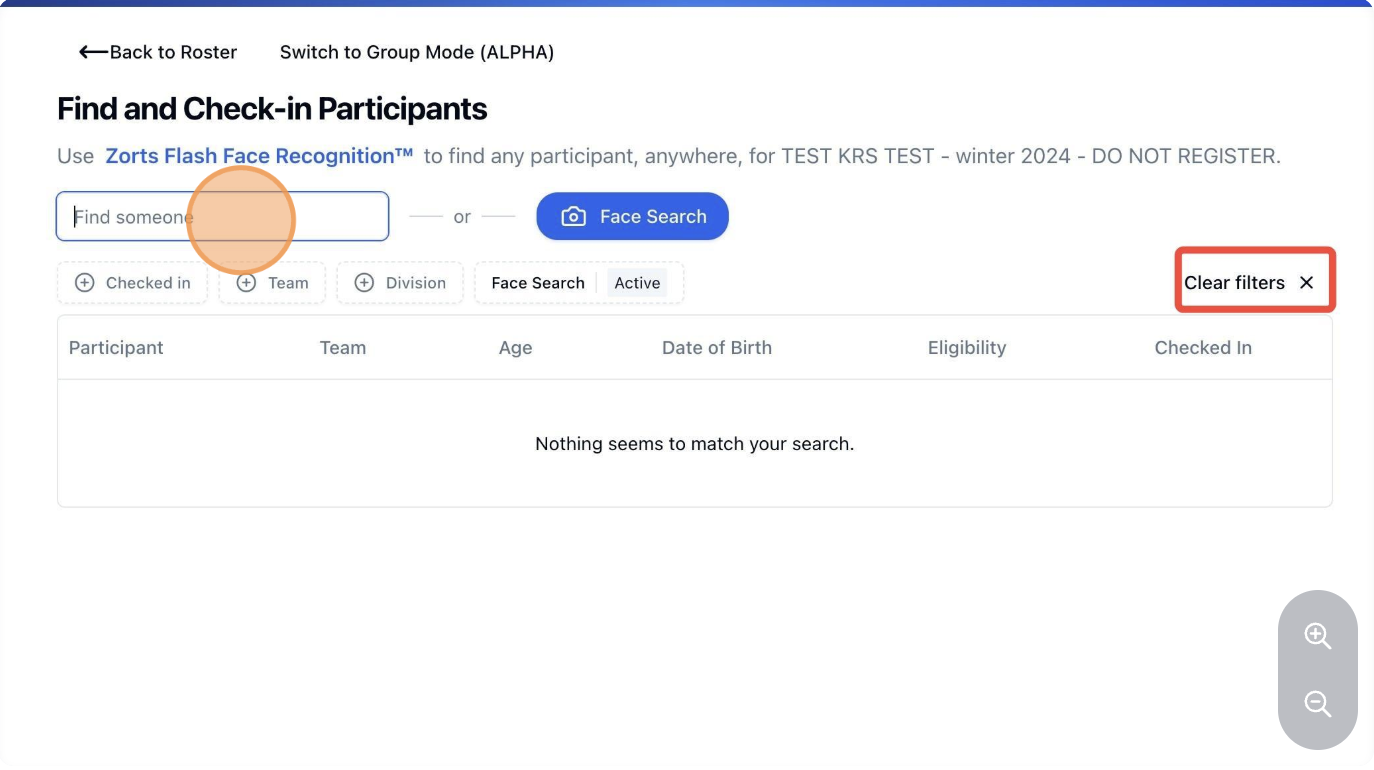This screenshot has width=1374, height=770.
Task: Sort by the Participant column header
Action: tap(116, 348)
